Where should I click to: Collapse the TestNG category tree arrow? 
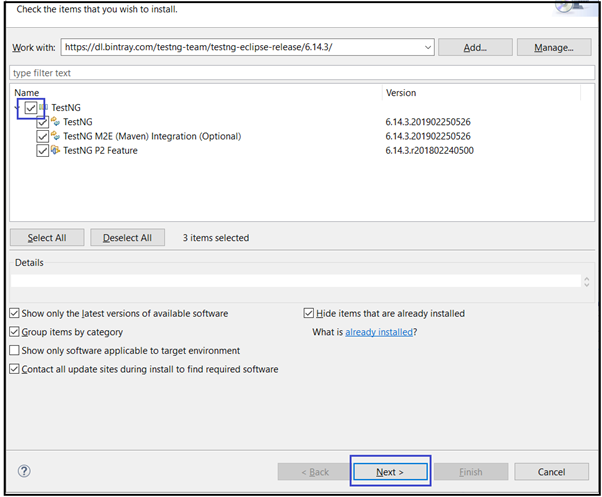(x=17, y=108)
